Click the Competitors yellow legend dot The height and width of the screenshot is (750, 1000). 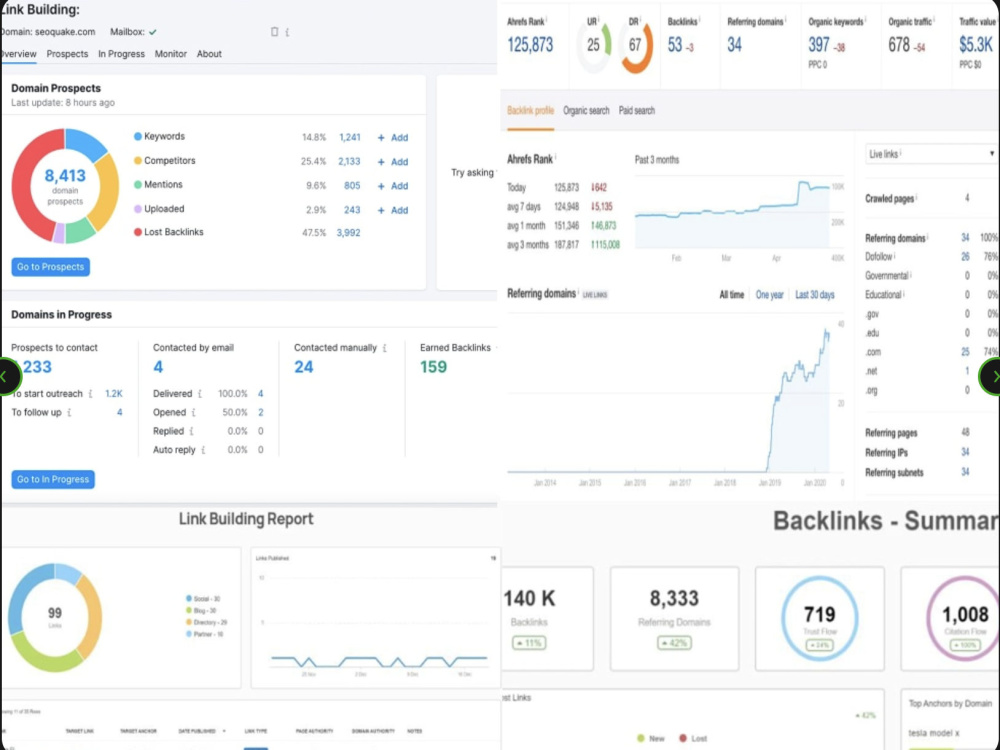coord(137,161)
